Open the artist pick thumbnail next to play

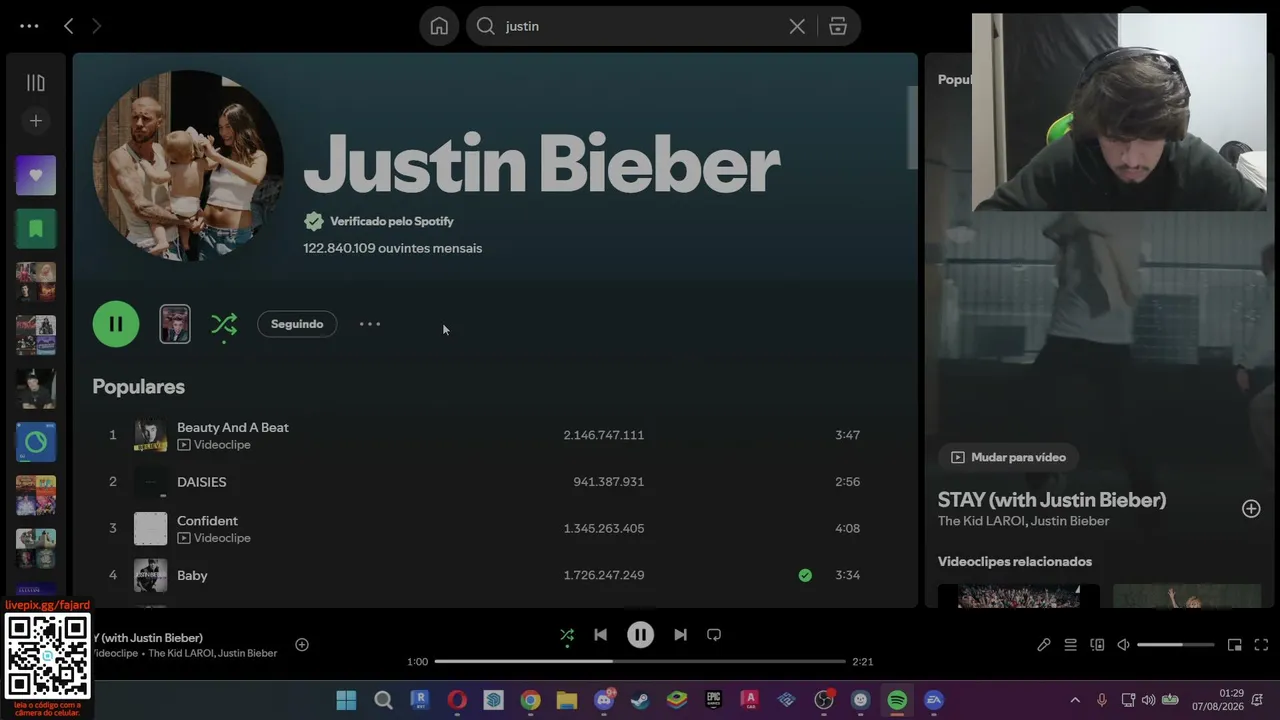(x=175, y=324)
